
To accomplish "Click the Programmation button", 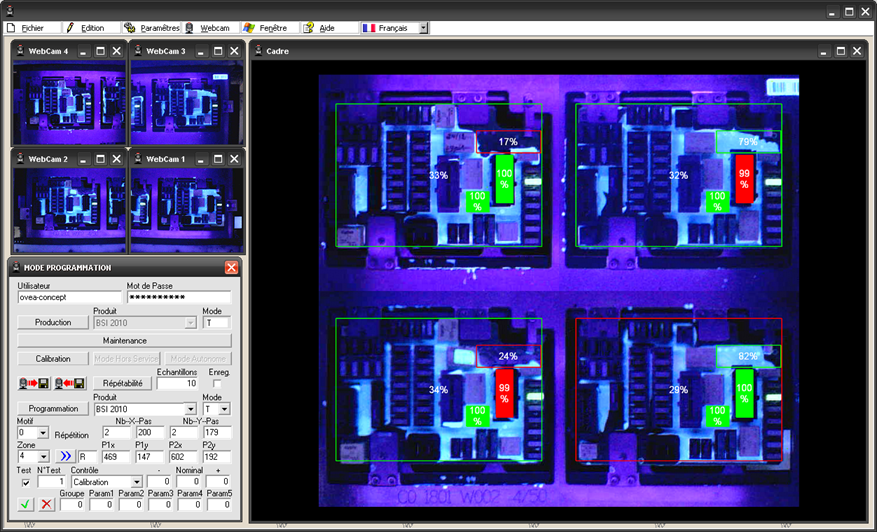I will pos(53,409).
